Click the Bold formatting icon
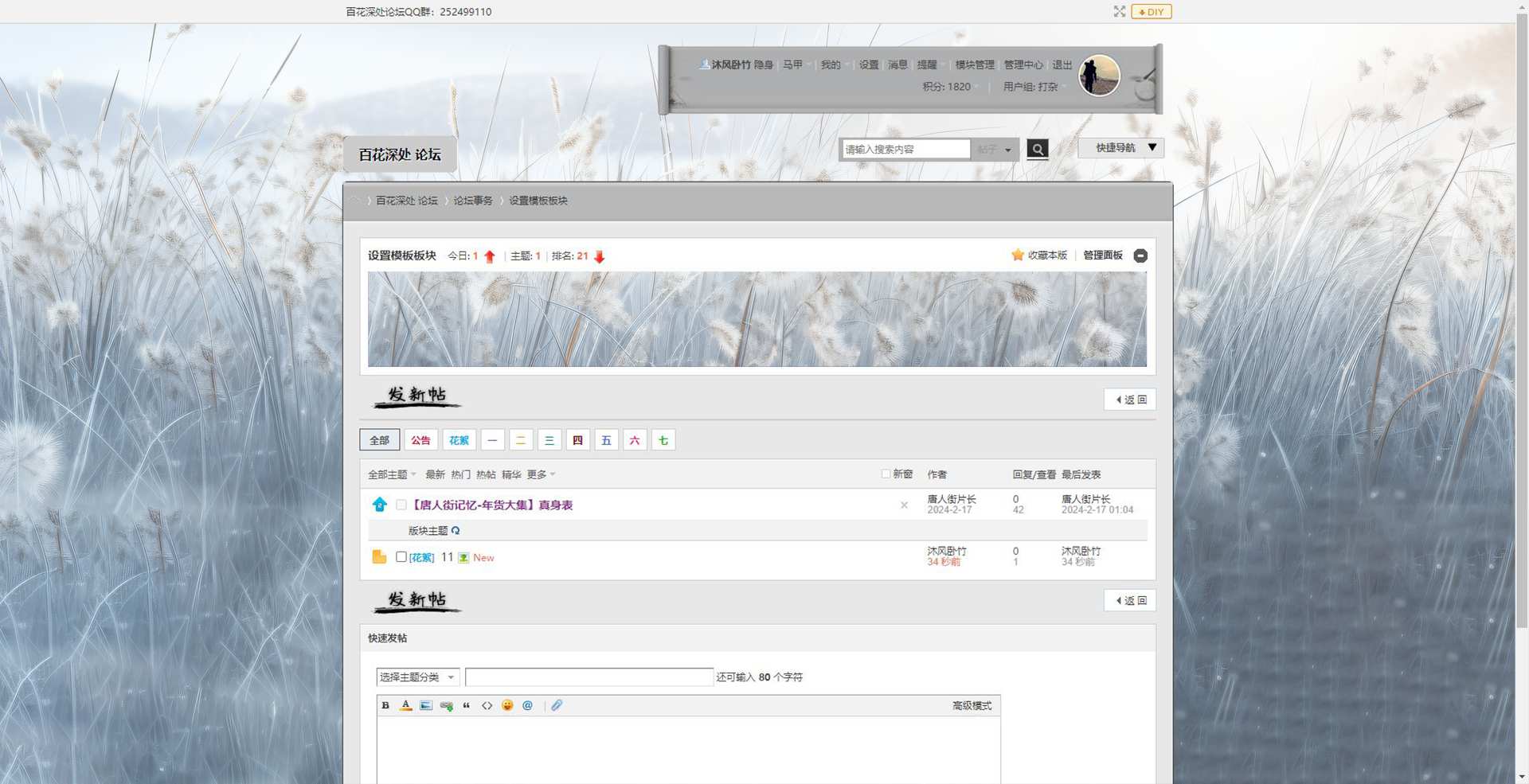This screenshot has height=784, width=1529. (385, 706)
